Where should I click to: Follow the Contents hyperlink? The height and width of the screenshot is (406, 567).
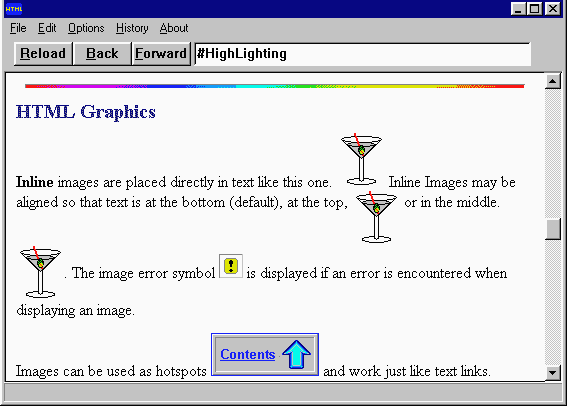point(248,354)
